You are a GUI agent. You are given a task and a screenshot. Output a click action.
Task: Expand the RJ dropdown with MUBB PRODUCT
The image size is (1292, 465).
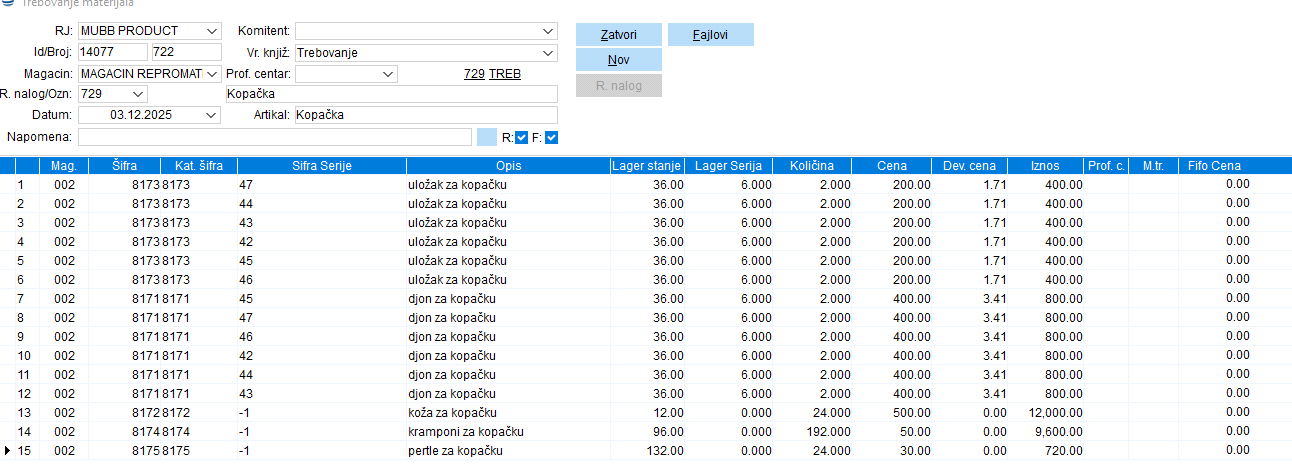(211, 31)
